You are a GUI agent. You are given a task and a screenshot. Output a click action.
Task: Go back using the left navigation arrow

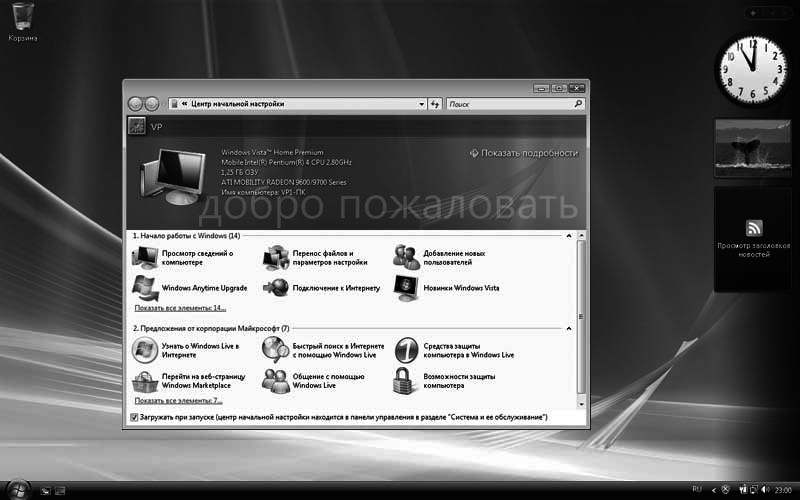[x=135, y=104]
